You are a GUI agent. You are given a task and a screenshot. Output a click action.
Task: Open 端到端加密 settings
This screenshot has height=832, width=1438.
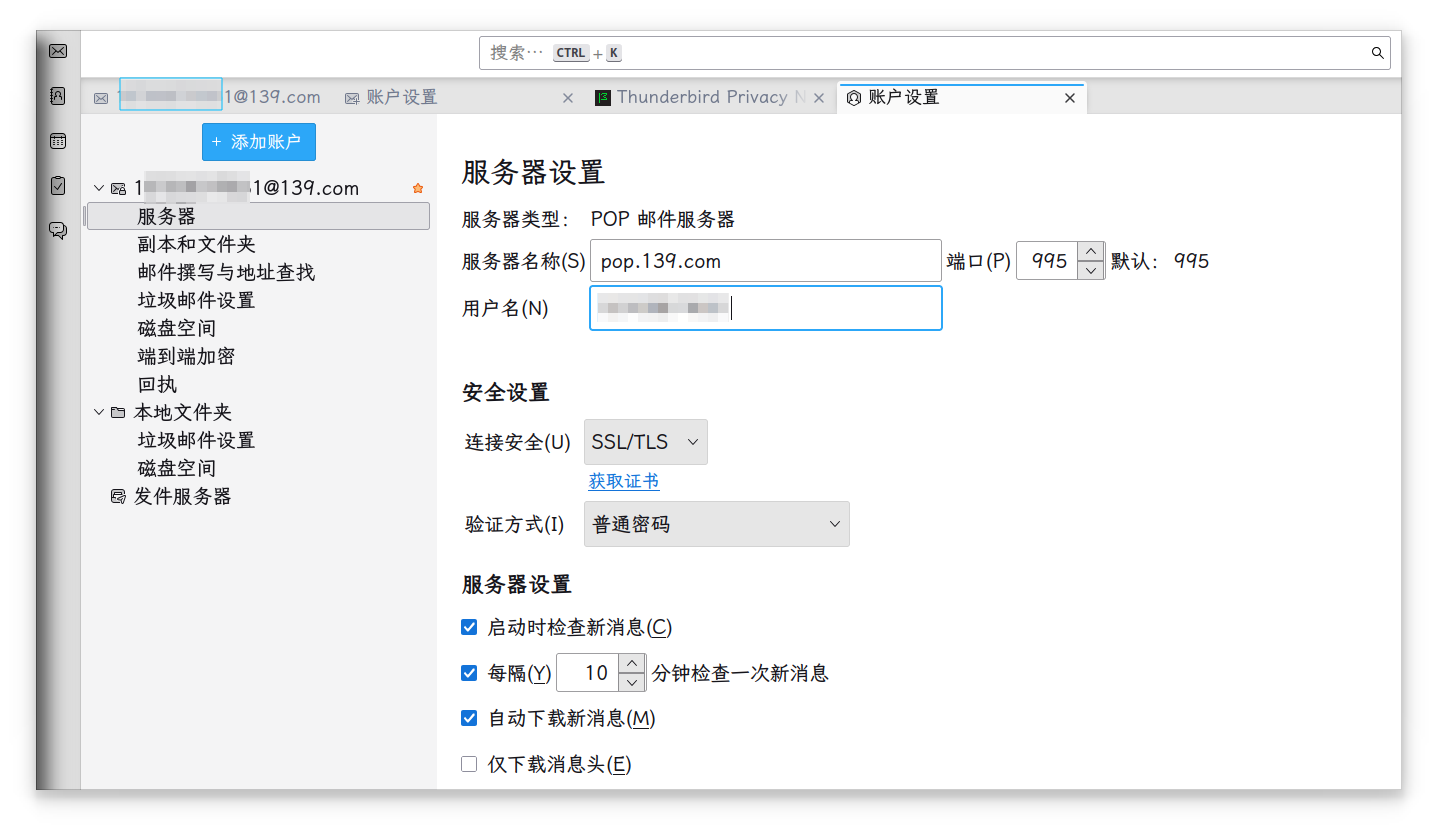[x=187, y=356]
